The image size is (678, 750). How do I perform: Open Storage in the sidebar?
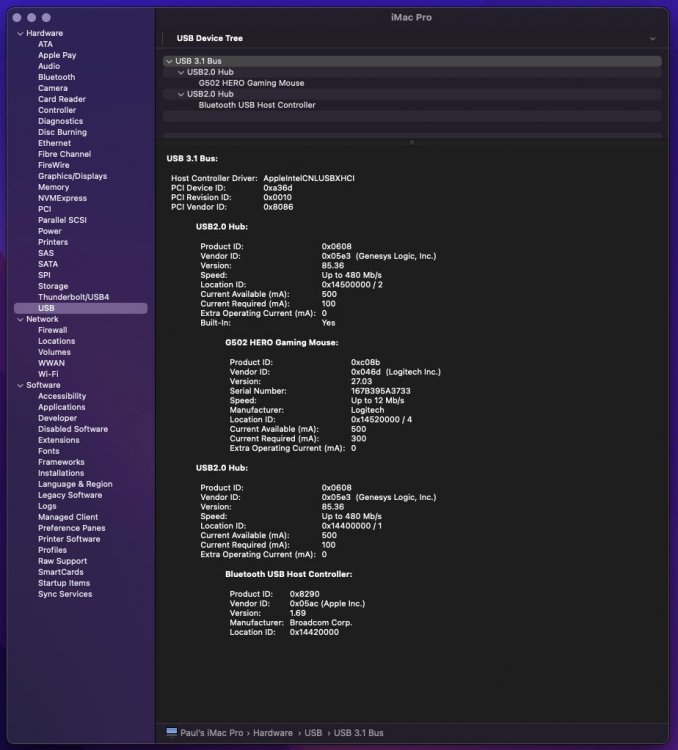click(x=53, y=287)
